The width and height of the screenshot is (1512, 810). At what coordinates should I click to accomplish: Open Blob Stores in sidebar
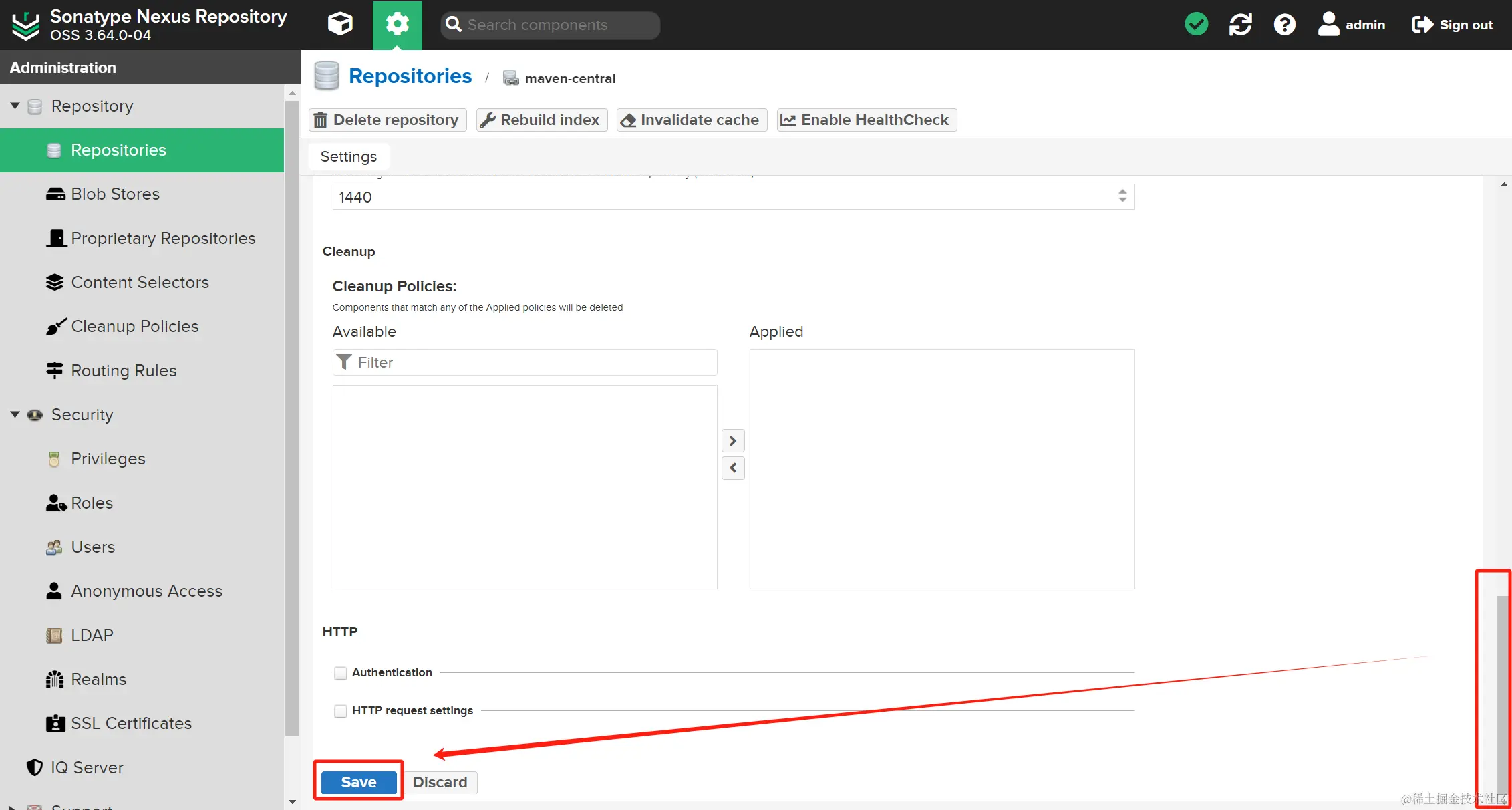[x=115, y=194]
